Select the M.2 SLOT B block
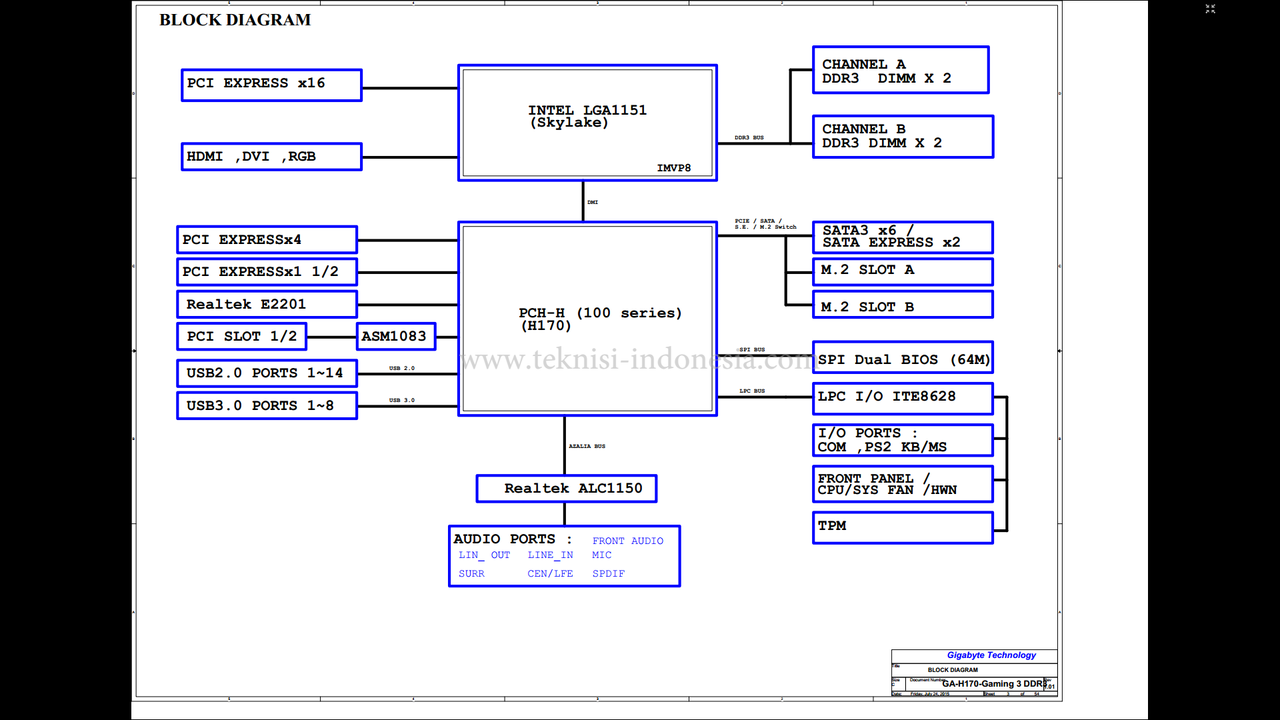 (902, 305)
